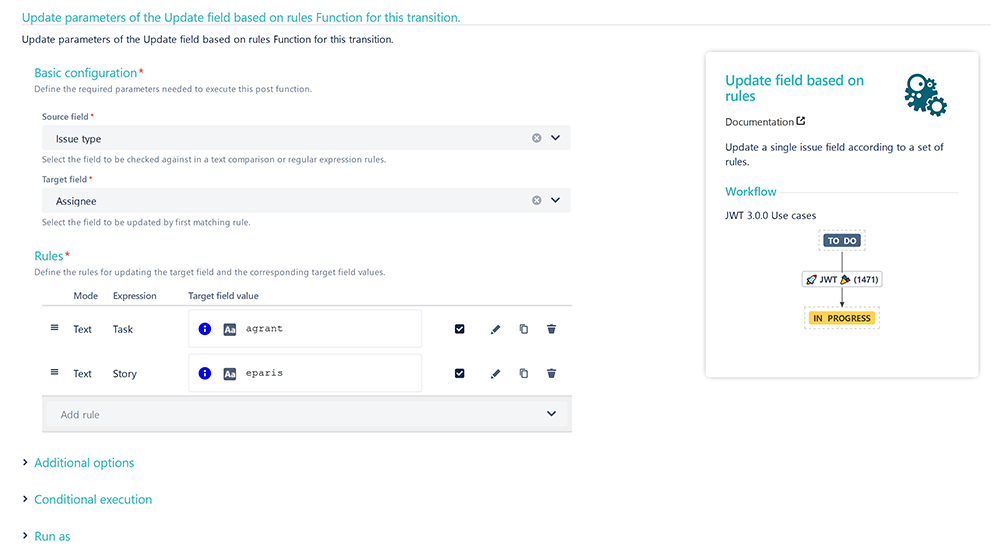The height and width of the screenshot is (557, 1000).
Task: Duplicate the Story rule
Action: (x=524, y=373)
